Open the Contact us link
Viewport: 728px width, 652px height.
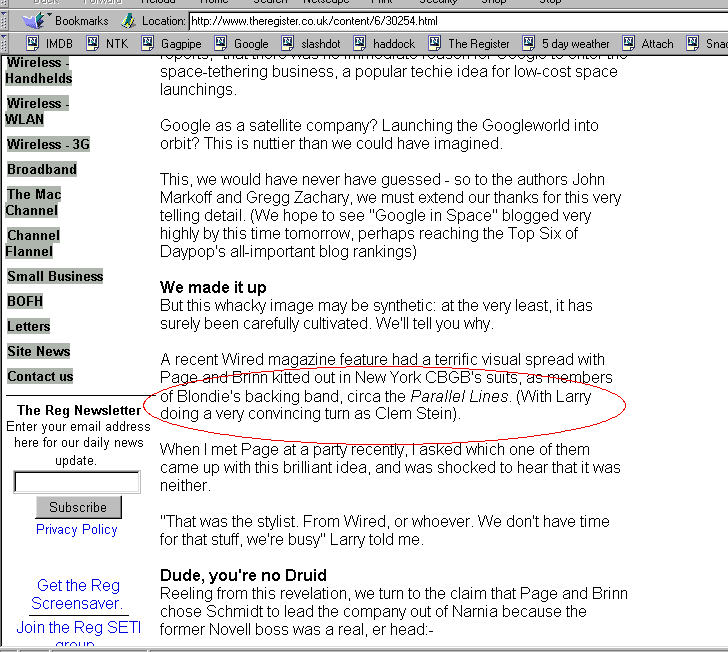(x=40, y=376)
